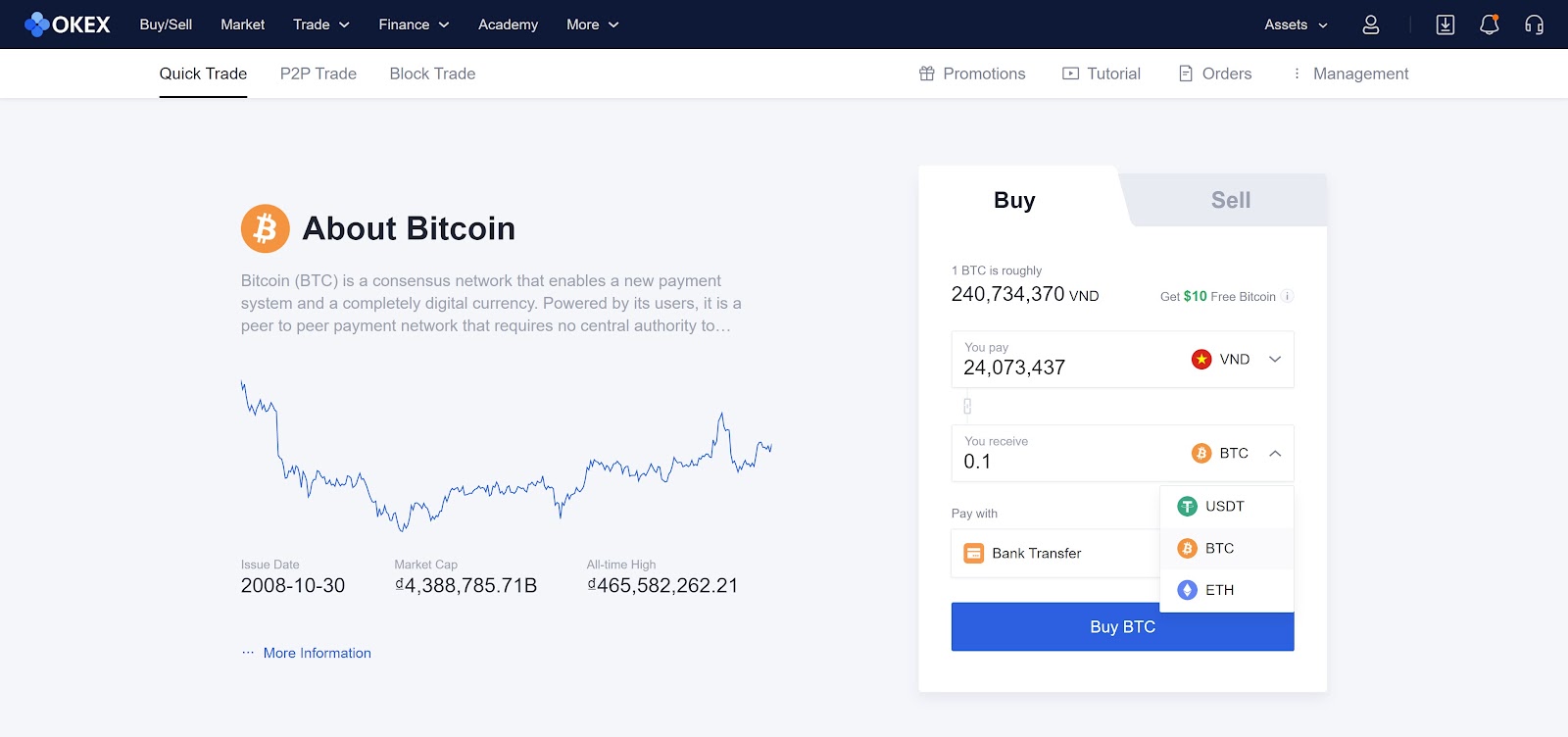The width and height of the screenshot is (1568, 737).
Task: Click the OKEX logo
Action: [68, 25]
